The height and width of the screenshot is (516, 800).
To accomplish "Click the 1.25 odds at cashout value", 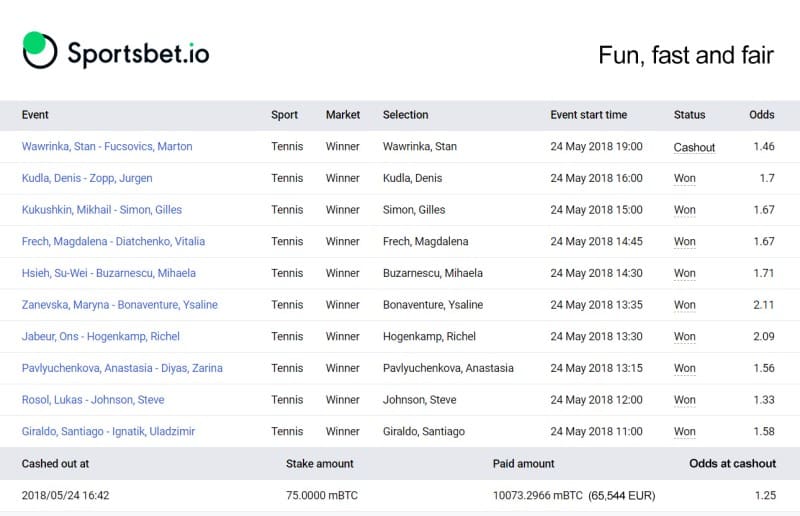I will coord(765,496).
